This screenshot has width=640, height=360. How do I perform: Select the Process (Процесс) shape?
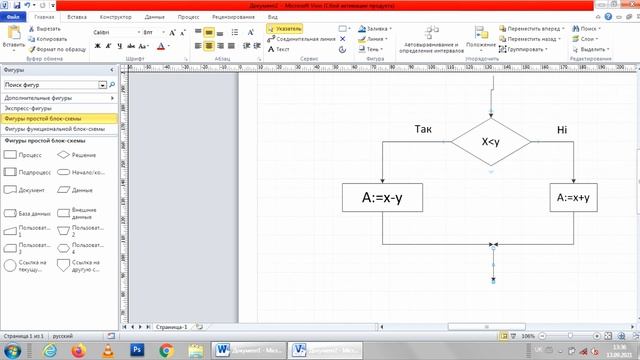coord(23,155)
